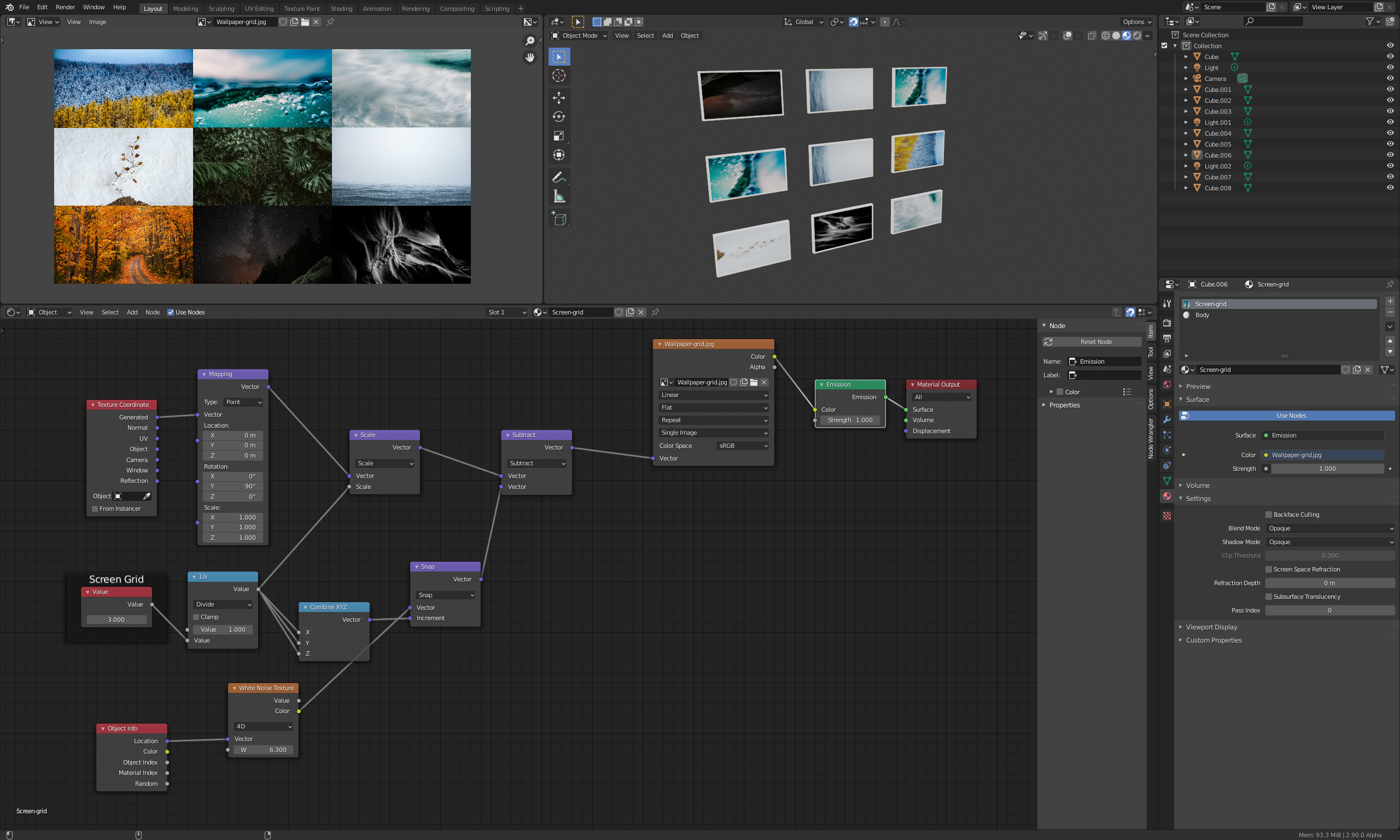Hide Cube.003 with its eye icon
1400x840 pixels.
point(1390,111)
